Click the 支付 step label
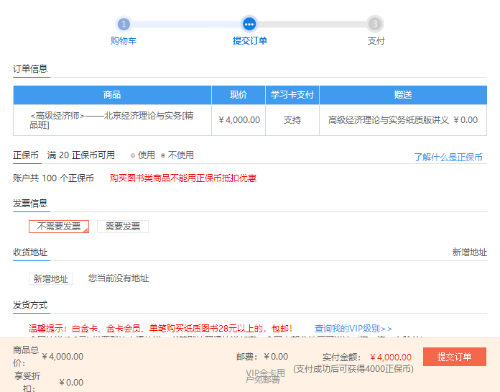This screenshot has height=392, width=500. tap(376, 41)
